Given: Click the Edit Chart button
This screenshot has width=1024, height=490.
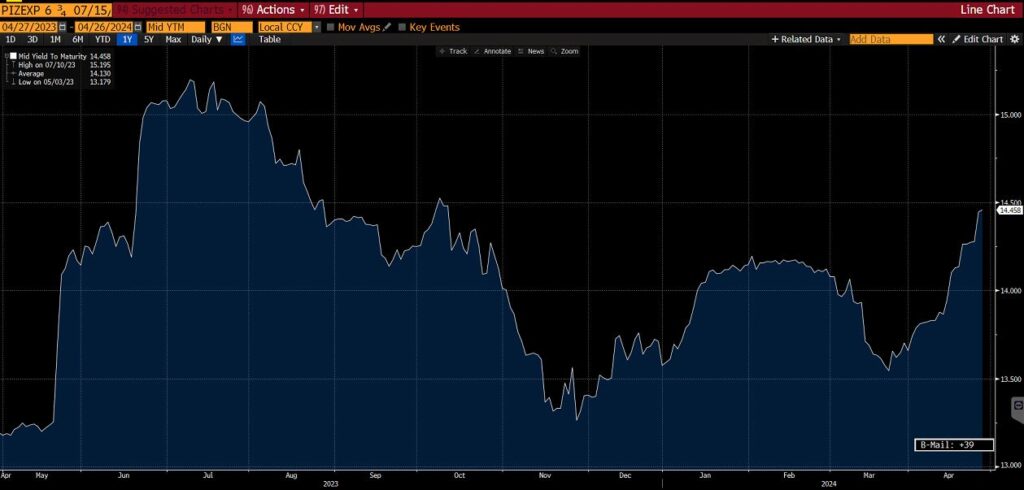Looking at the screenshot, I should [977, 39].
